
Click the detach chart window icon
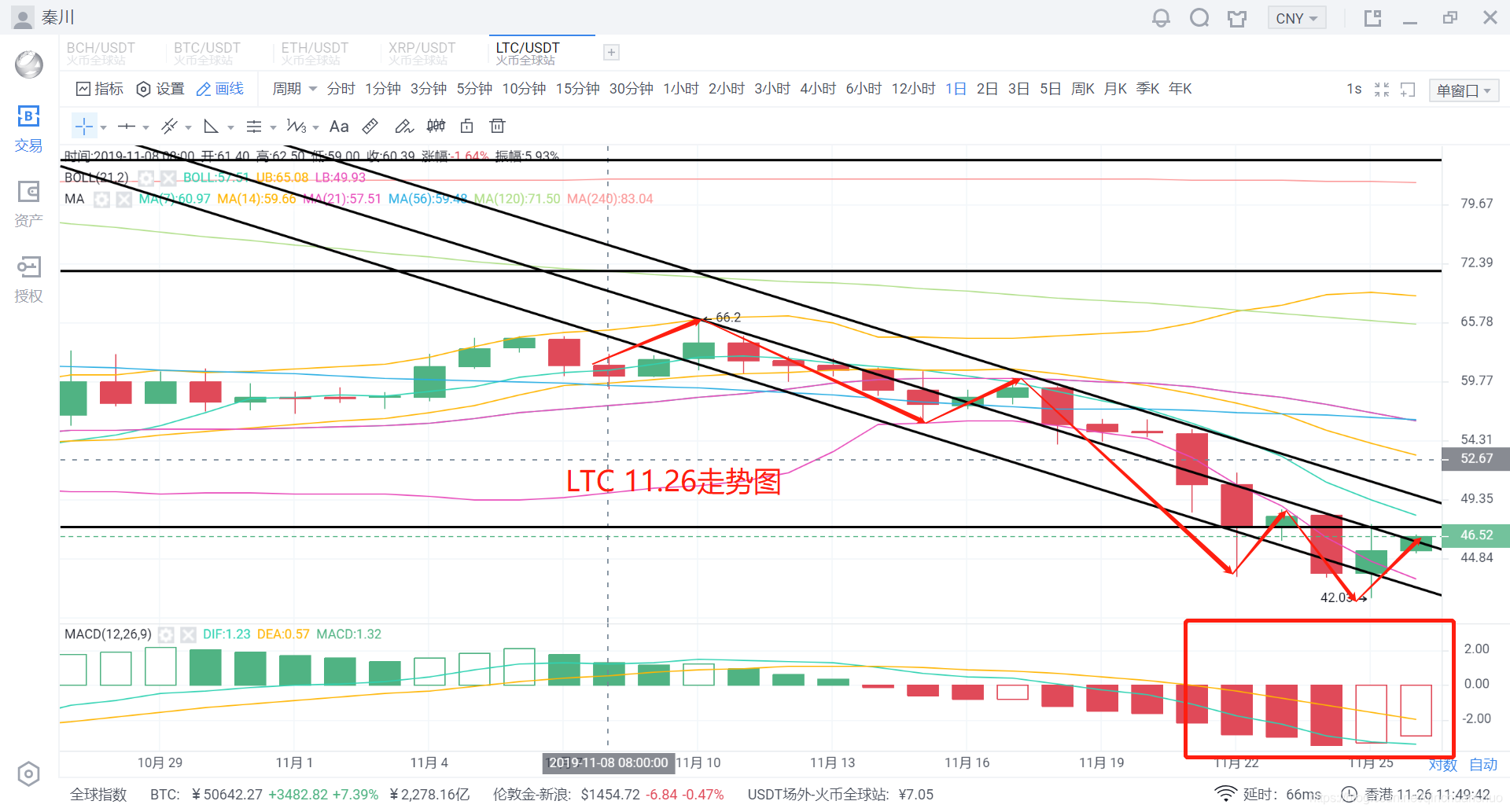click(x=1408, y=90)
